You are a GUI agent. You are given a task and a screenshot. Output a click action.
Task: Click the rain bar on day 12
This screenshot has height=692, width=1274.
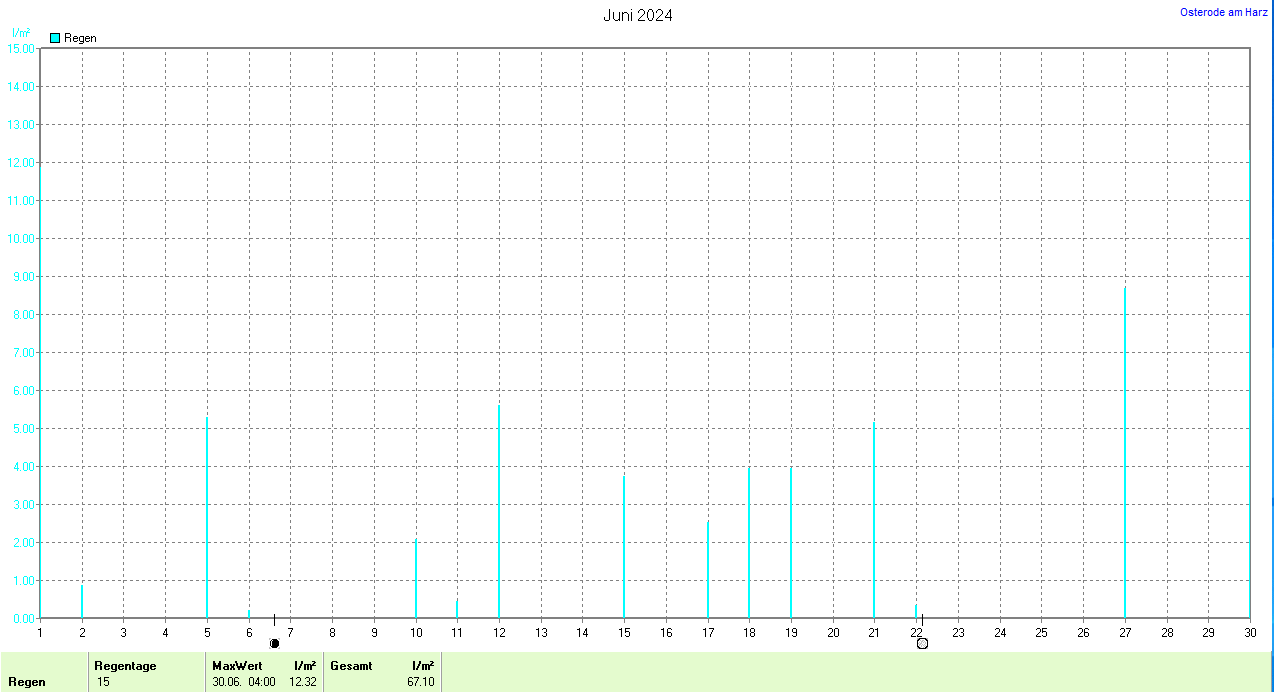pos(499,510)
